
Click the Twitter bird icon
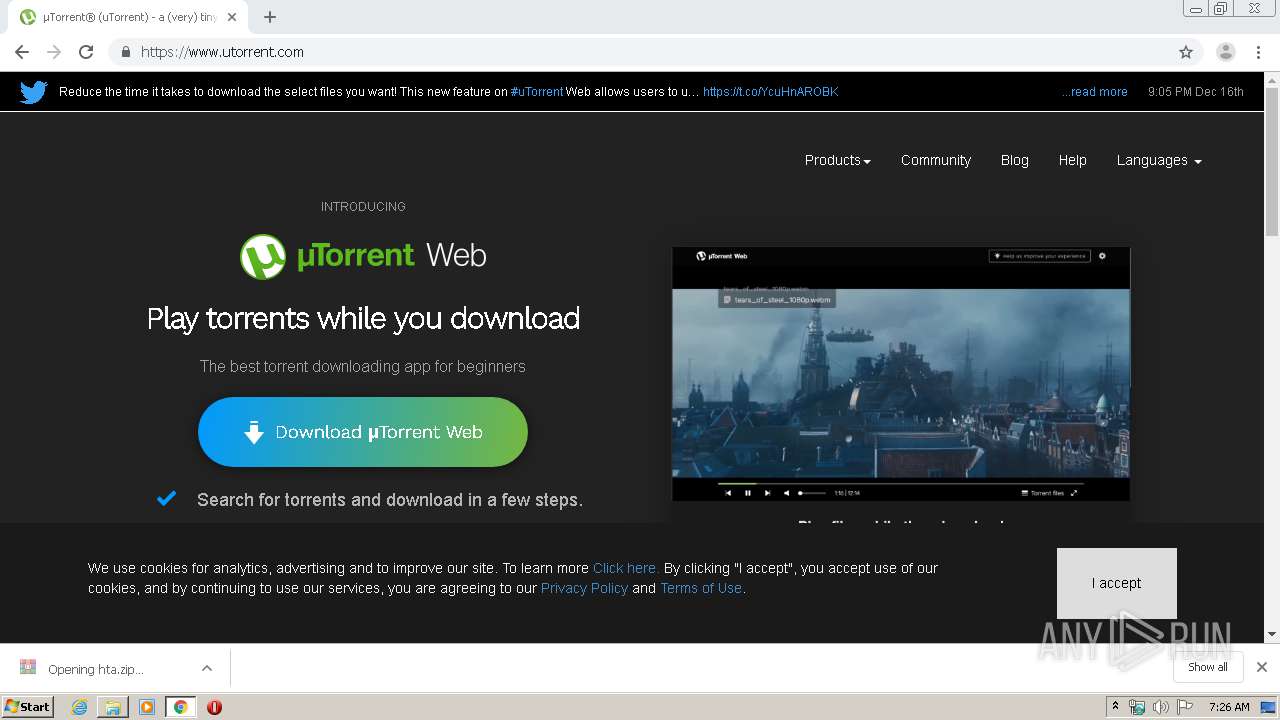(34, 92)
